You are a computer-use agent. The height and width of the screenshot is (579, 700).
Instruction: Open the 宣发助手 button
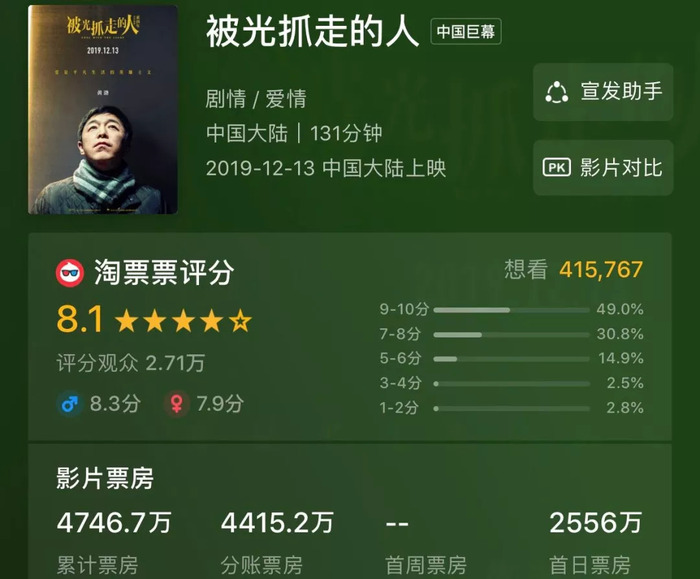(603, 92)
